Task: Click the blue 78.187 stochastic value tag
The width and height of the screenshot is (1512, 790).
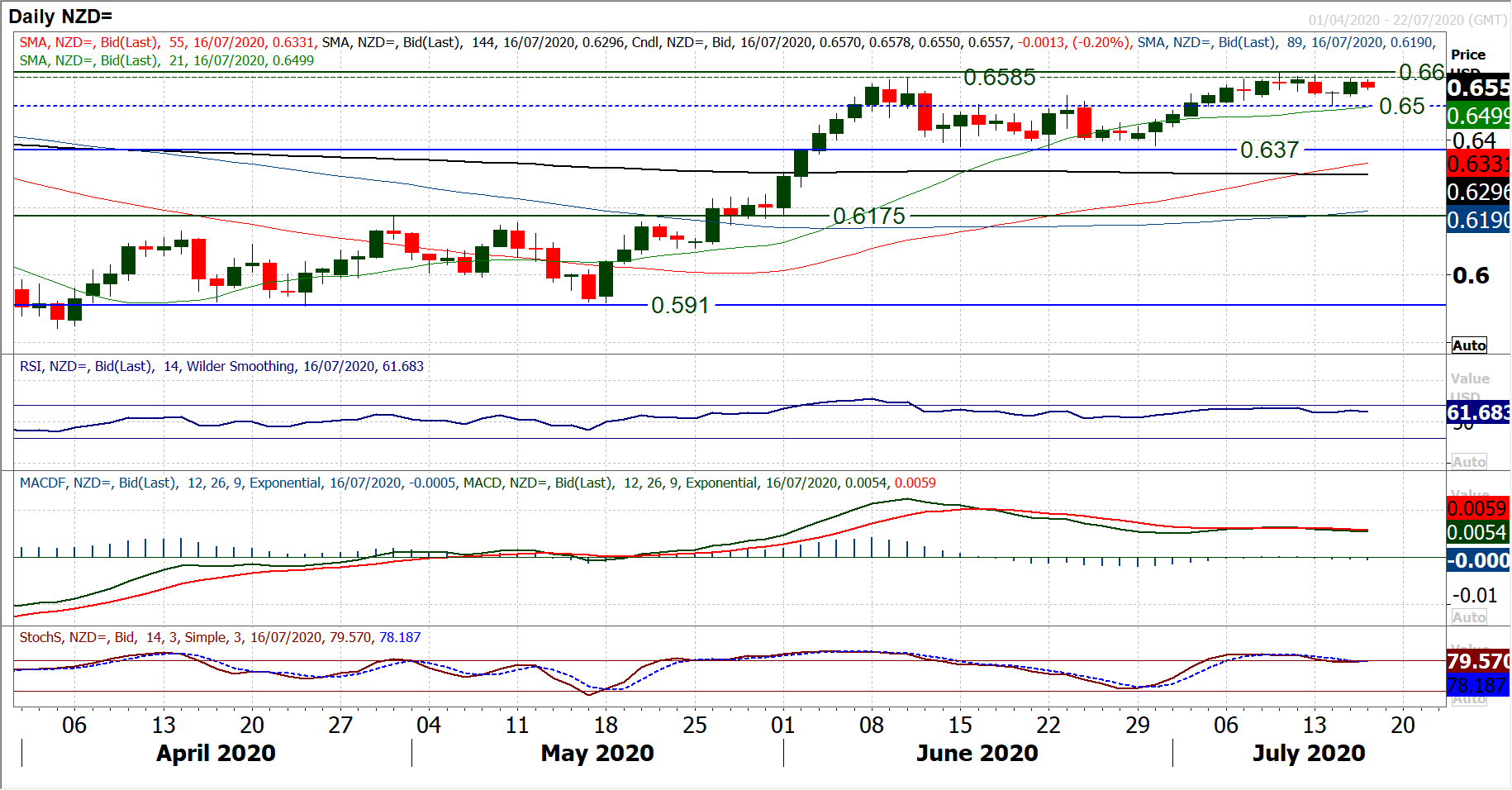Action: coord(1478,685)
